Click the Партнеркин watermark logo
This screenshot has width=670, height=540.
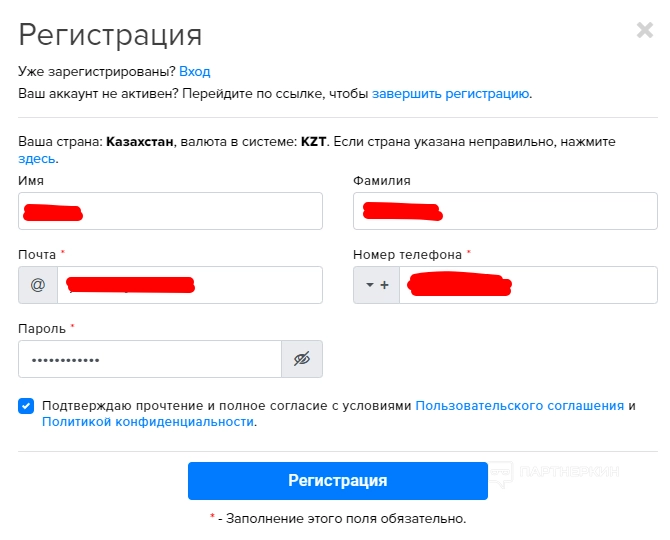coord(555,472)
